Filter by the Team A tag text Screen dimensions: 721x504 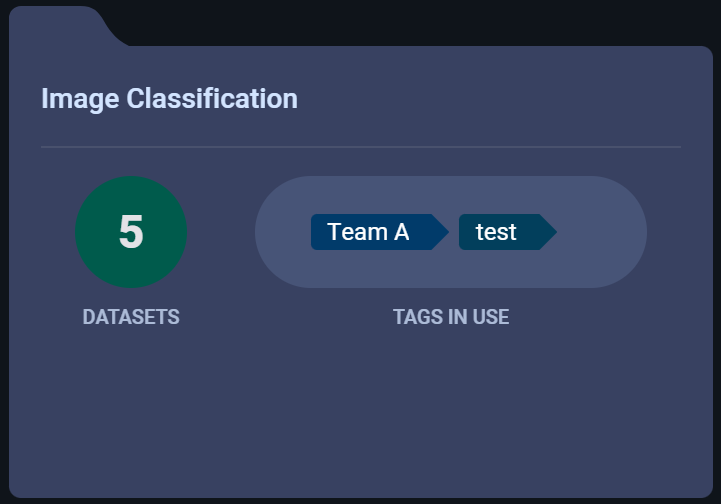click(x=368, y=232)
